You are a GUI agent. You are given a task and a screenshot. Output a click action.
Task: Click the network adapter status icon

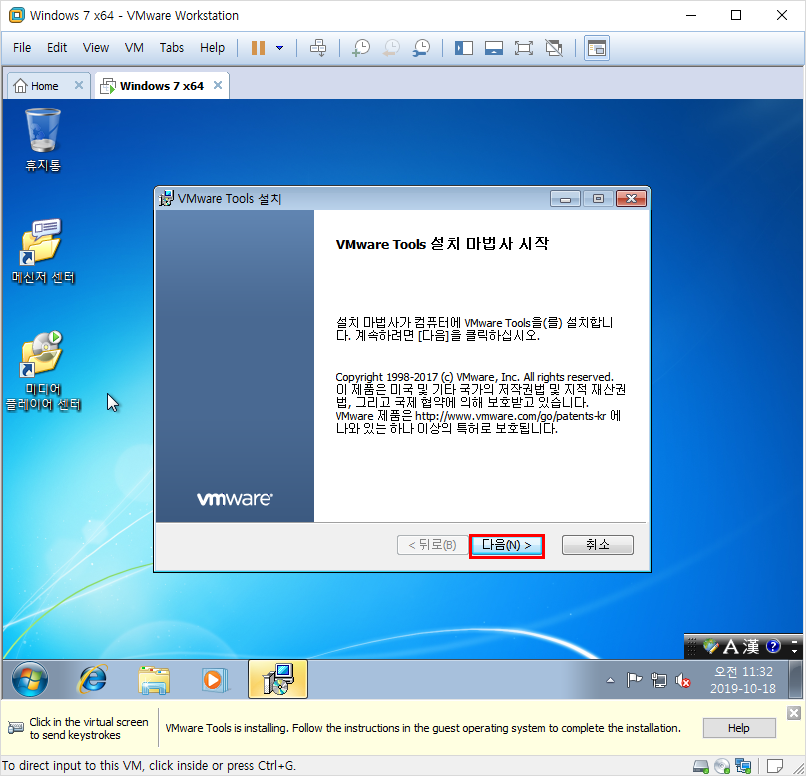[743, 766]
